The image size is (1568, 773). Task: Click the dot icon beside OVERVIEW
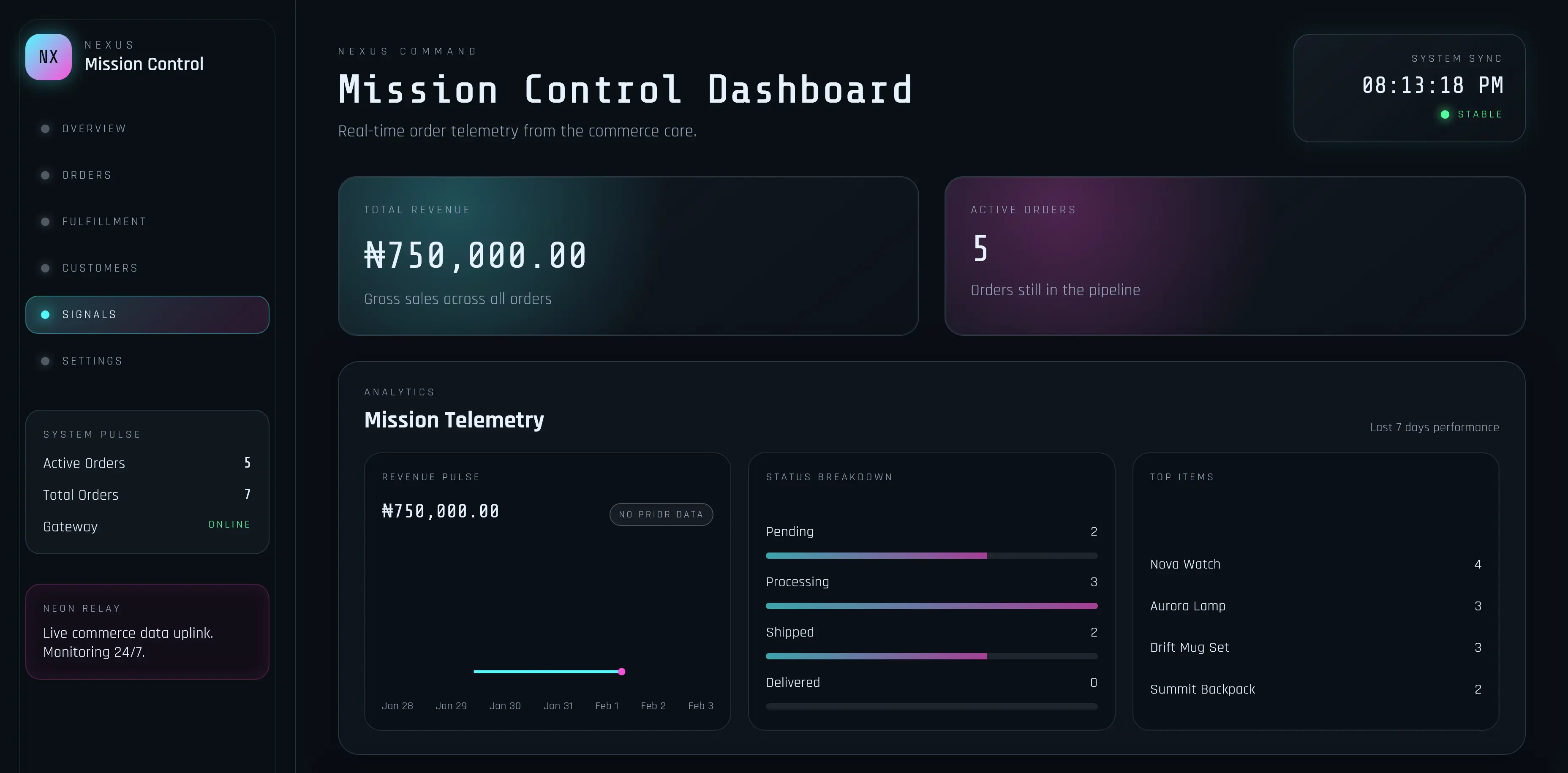pos(46,128)
